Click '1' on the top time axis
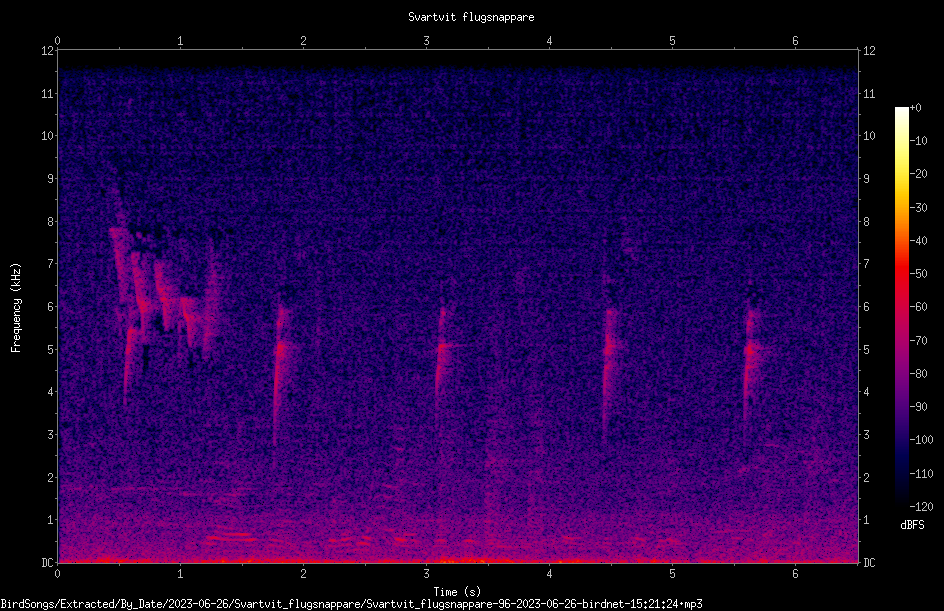This screenshot has height=611, width=944. coord(180,41)
